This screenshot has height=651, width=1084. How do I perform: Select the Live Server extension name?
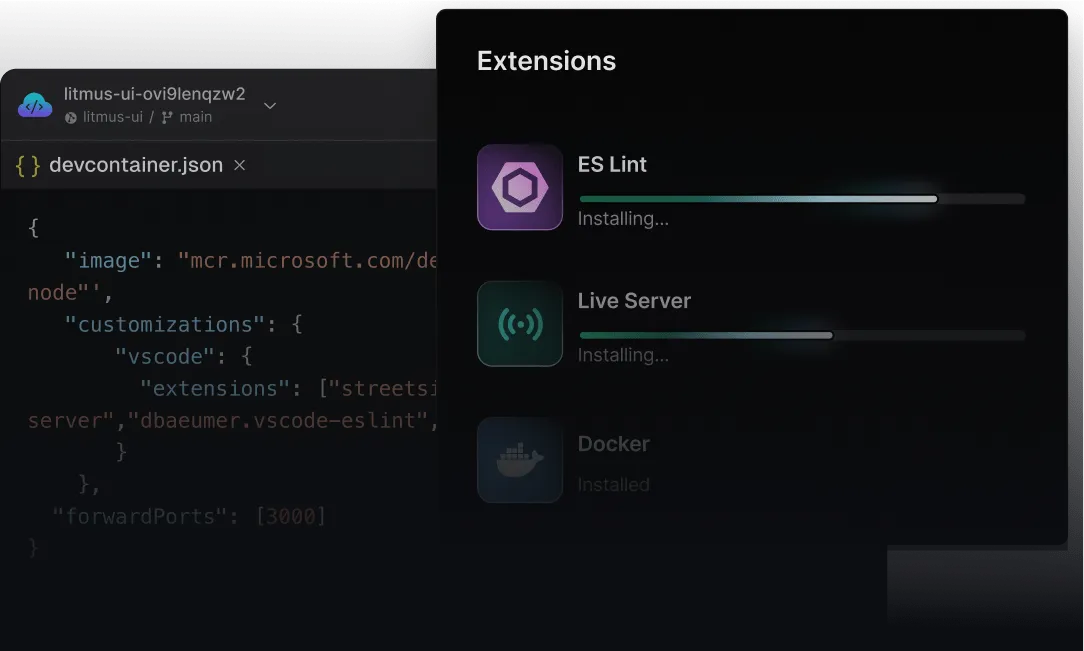point(634,301)
